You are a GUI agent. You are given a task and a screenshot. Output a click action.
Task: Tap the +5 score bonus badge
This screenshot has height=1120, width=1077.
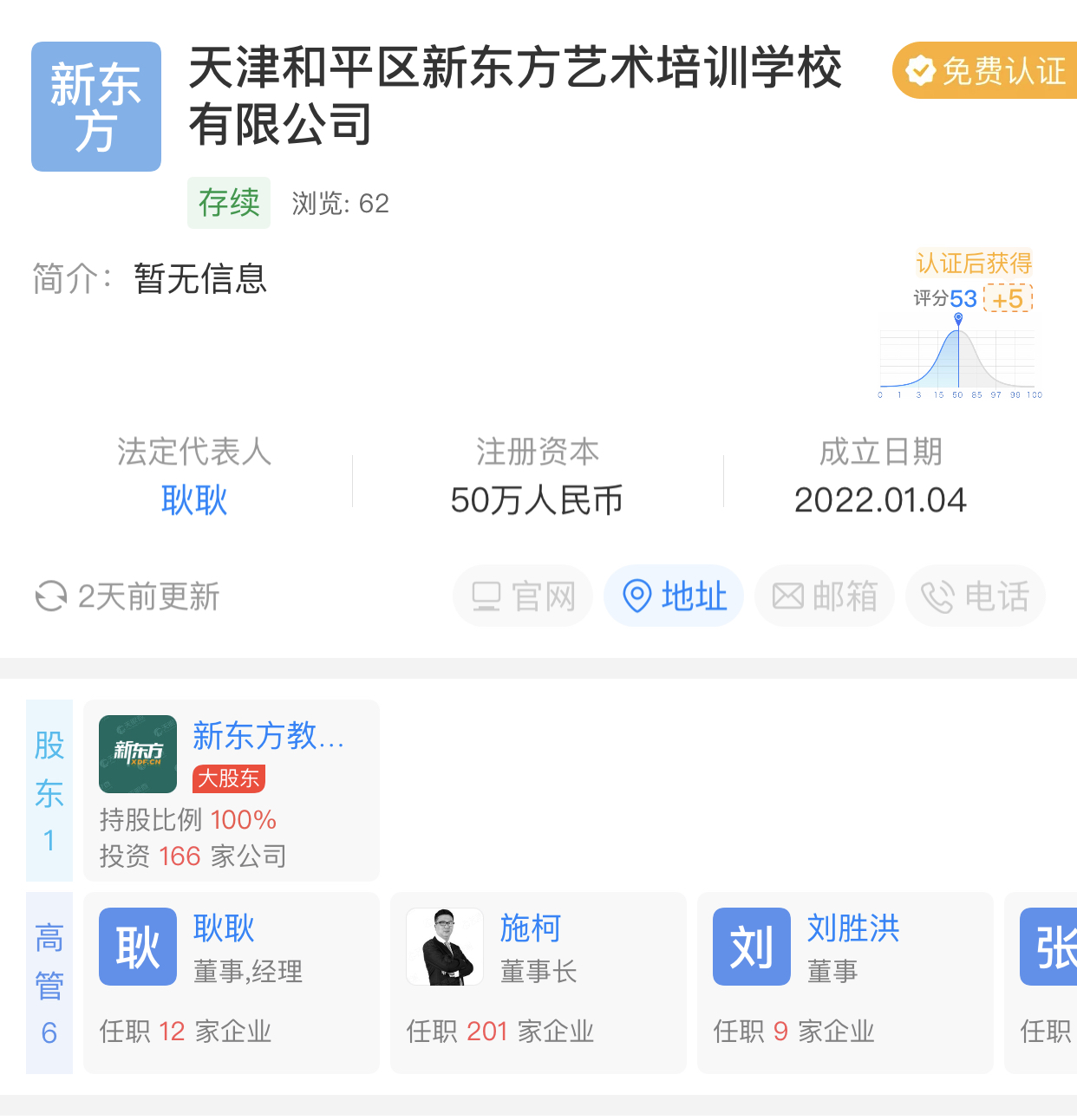[x=1008, y=299]
